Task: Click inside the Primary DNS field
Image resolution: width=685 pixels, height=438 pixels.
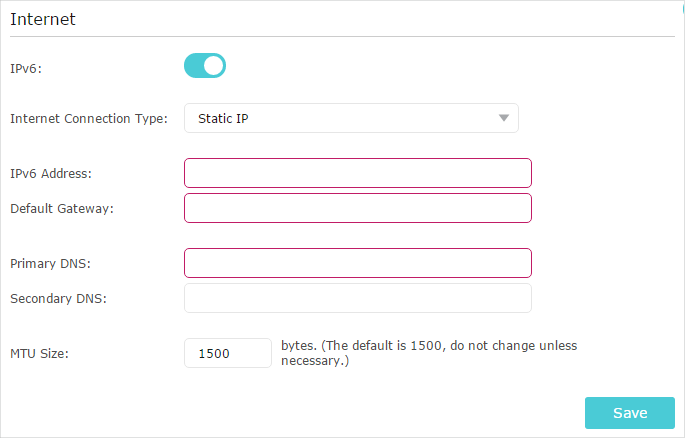Action: (358, 263)
